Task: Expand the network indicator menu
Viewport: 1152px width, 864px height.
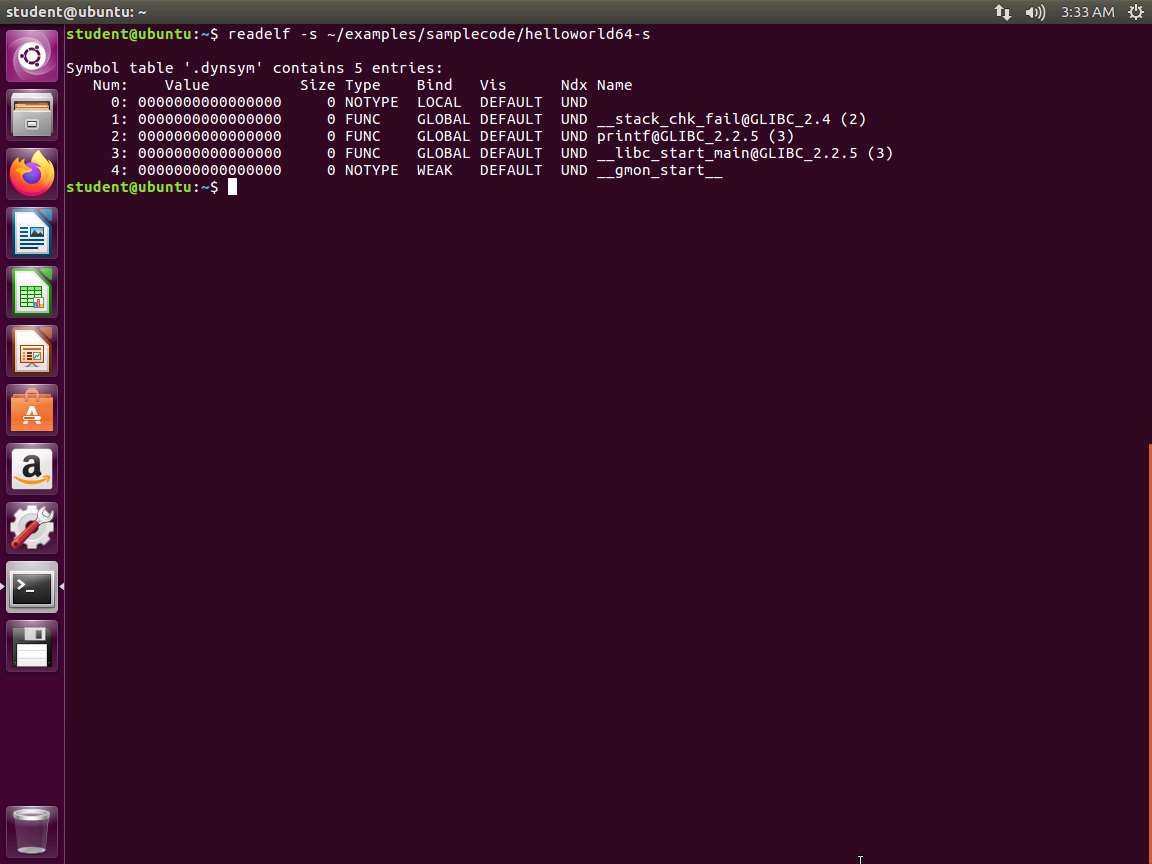Action: 1002,12
